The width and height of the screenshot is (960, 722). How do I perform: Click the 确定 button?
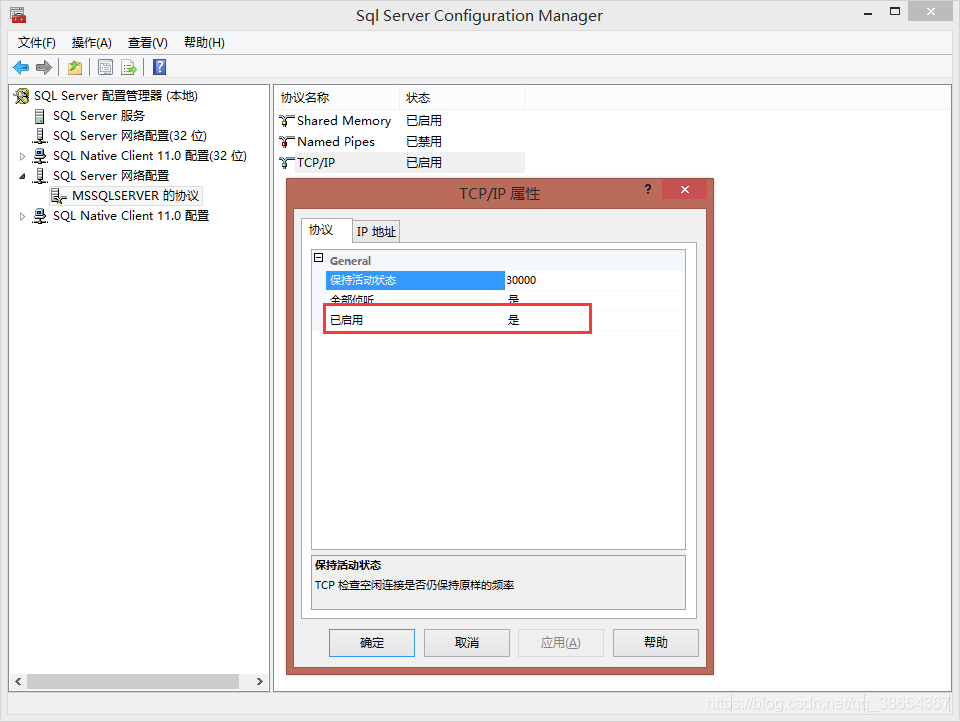(371, 642)
